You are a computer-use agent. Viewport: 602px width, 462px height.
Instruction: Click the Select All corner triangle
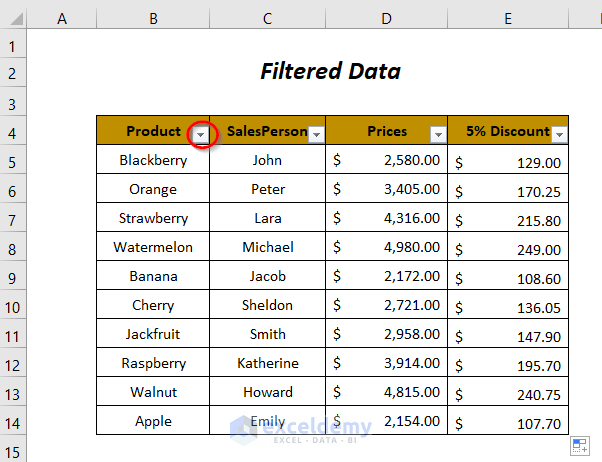point(14,17)
